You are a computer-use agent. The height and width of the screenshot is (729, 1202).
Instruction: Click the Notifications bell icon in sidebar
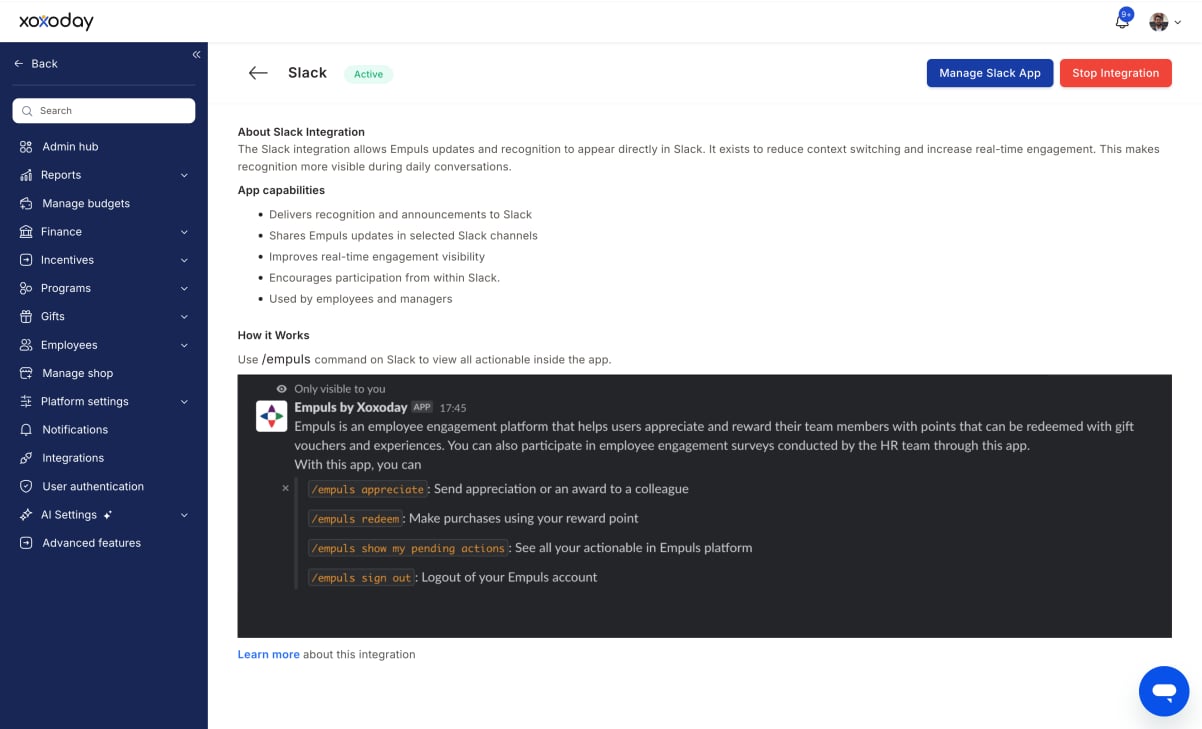coord(26,430)
